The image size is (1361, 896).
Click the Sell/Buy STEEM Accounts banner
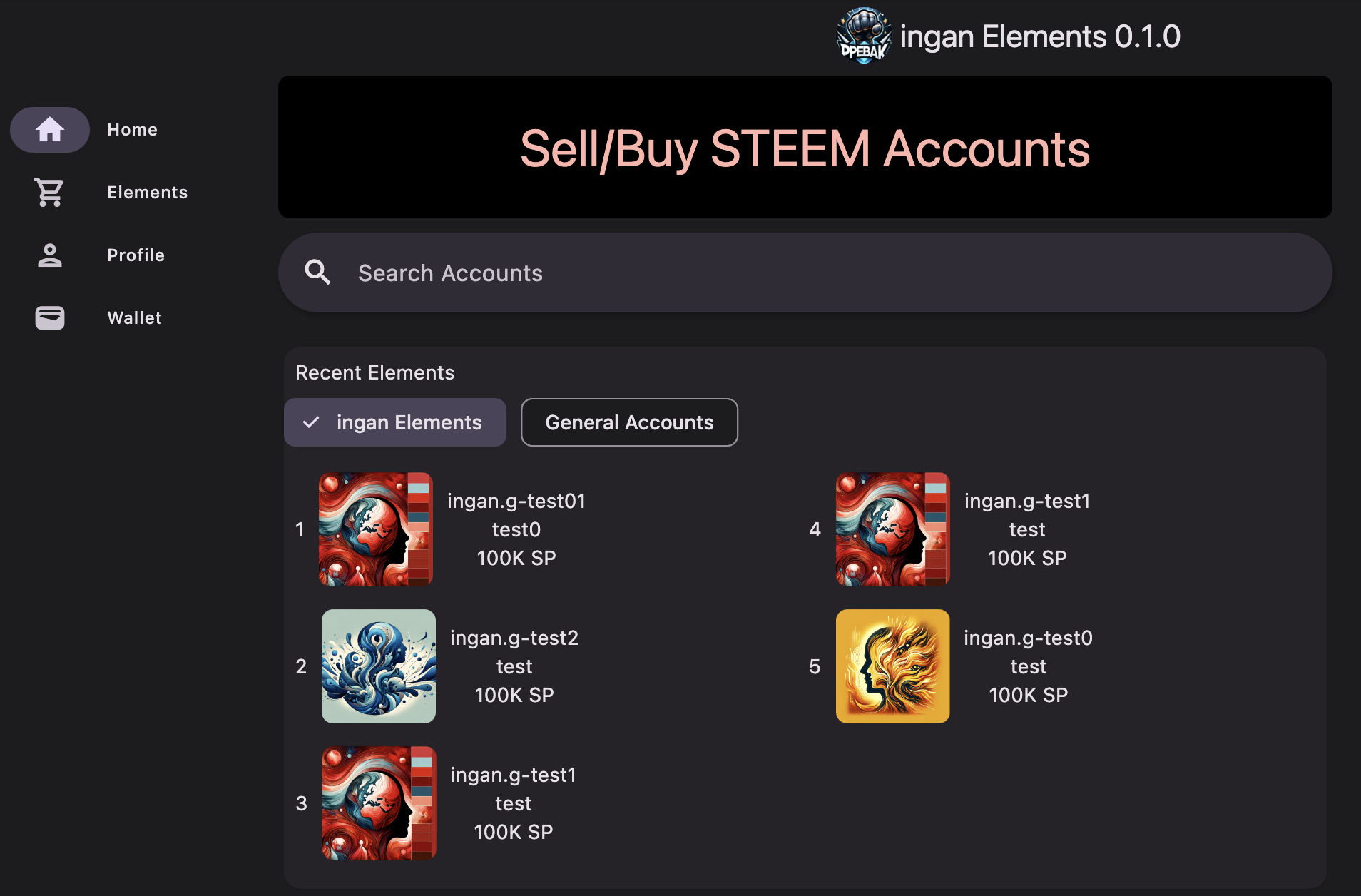pos(805,147)
